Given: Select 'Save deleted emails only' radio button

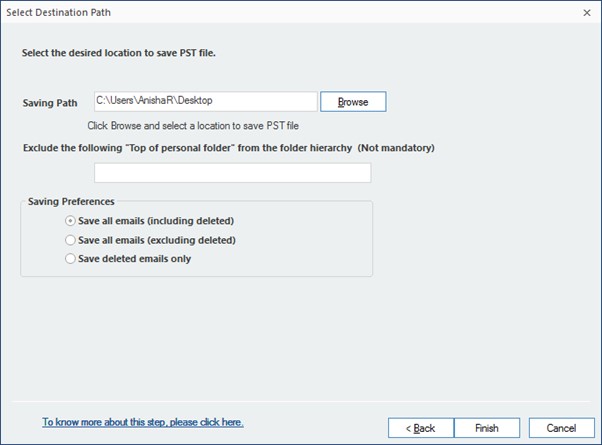Looking at the screenshot, I should pos(70,259).
